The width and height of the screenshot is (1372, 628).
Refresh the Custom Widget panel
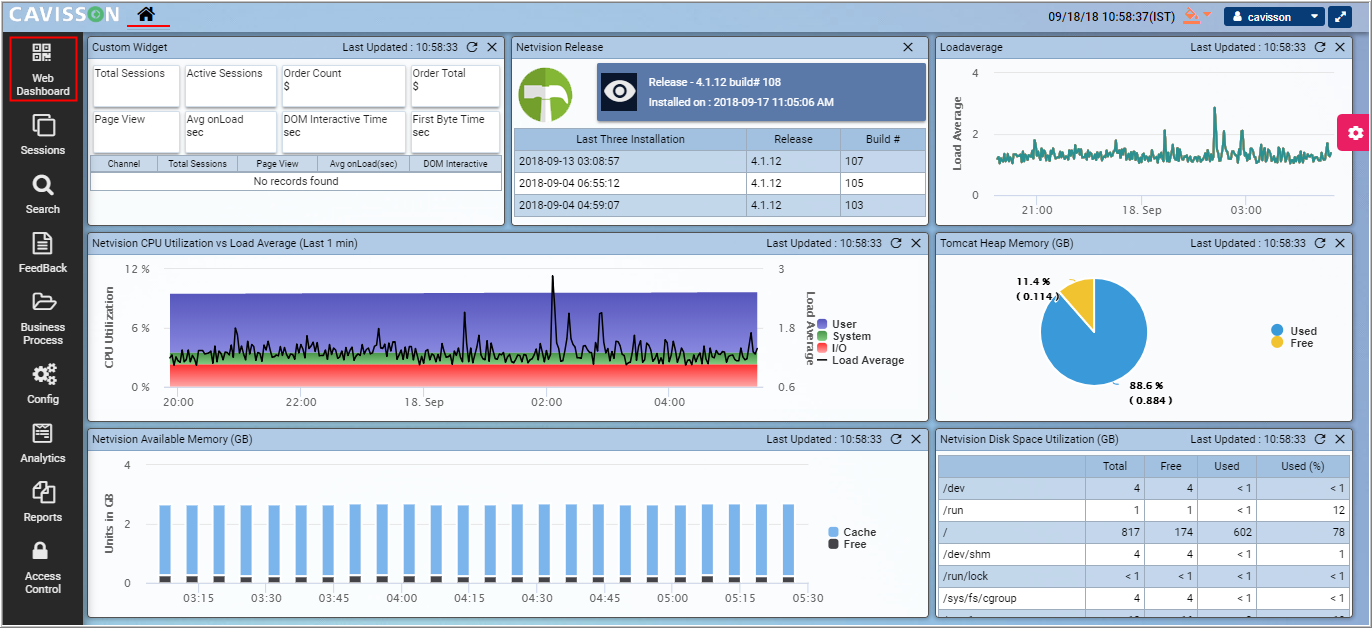(472, 47)
